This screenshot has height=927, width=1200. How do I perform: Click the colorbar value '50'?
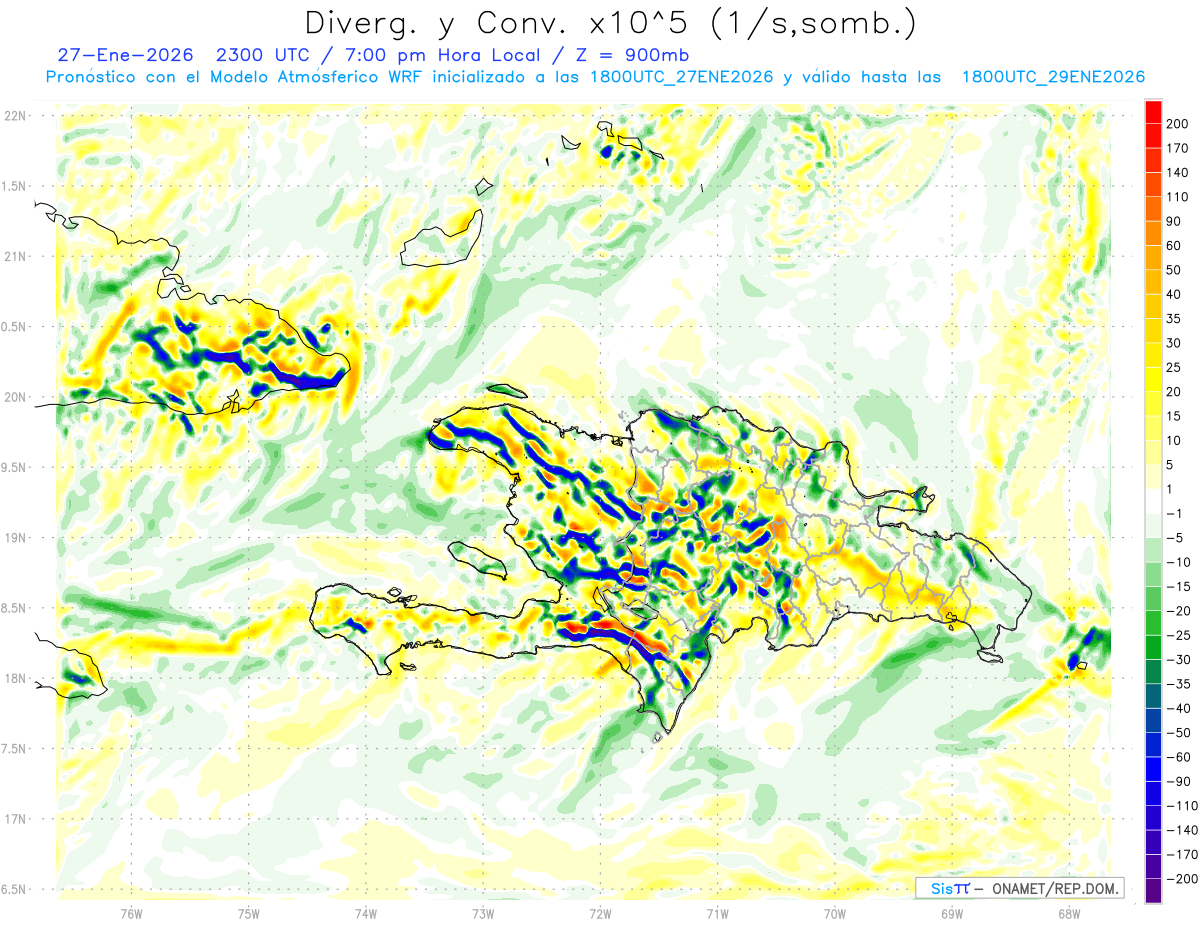(x=1174, y=270)
